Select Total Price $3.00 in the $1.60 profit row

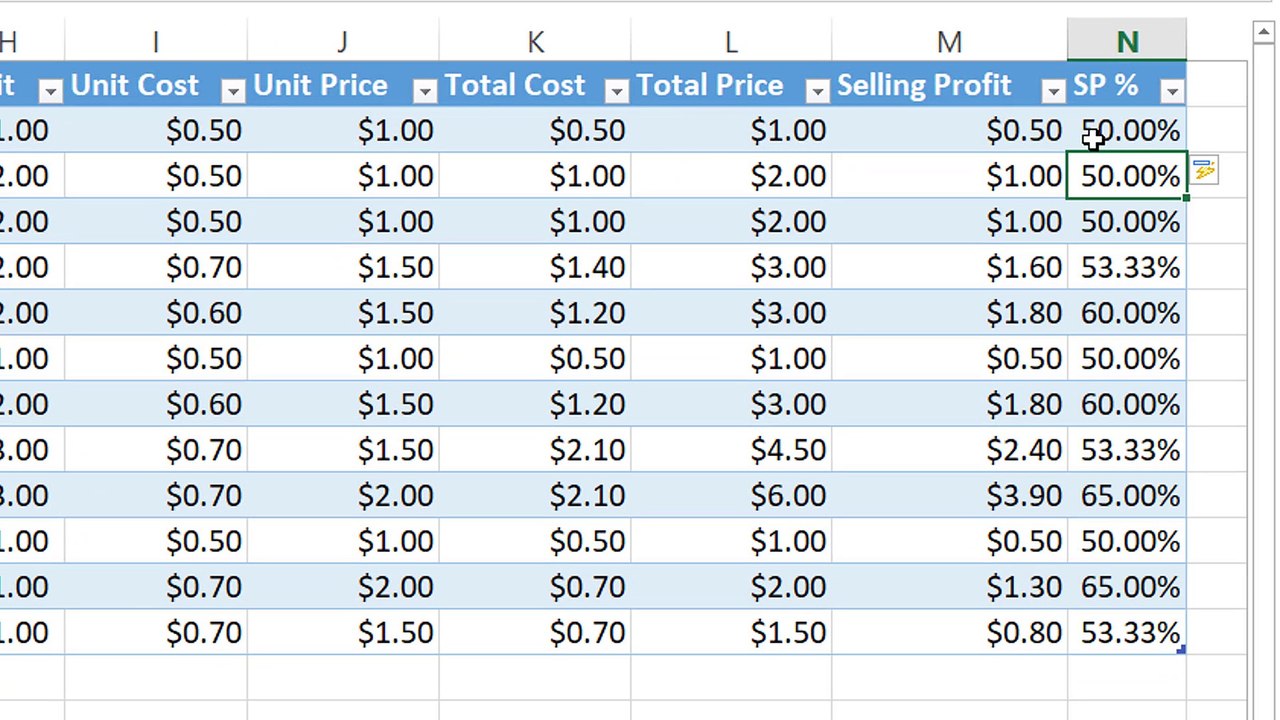(x=731, y=267)
